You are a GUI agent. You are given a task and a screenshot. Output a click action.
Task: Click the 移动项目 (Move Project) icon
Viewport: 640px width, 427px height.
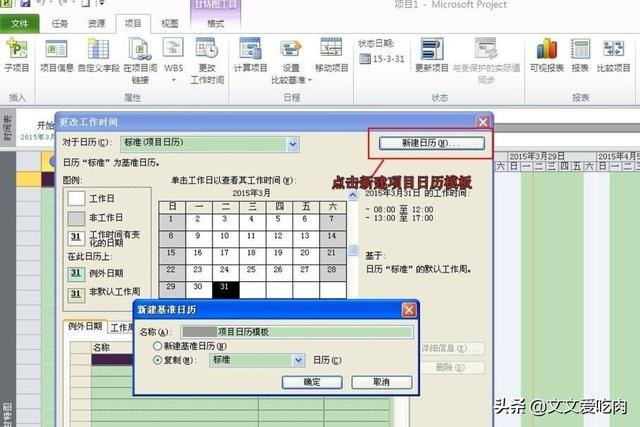(x=331, y=55)
